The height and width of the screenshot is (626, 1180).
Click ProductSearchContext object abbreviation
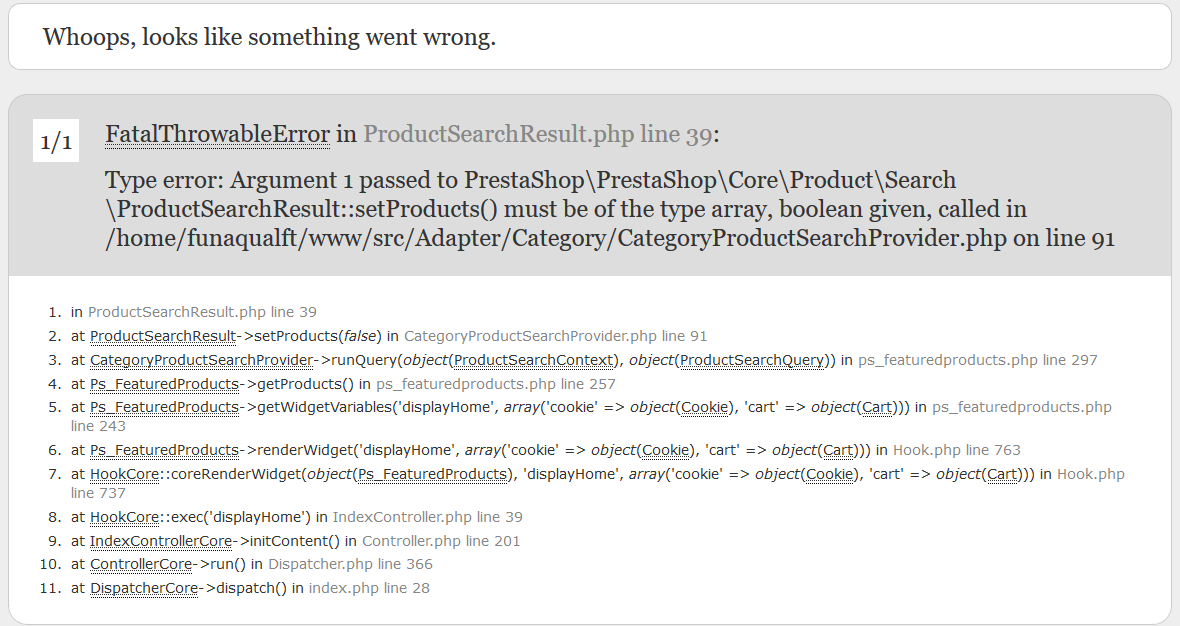click(x=534, y=360)
